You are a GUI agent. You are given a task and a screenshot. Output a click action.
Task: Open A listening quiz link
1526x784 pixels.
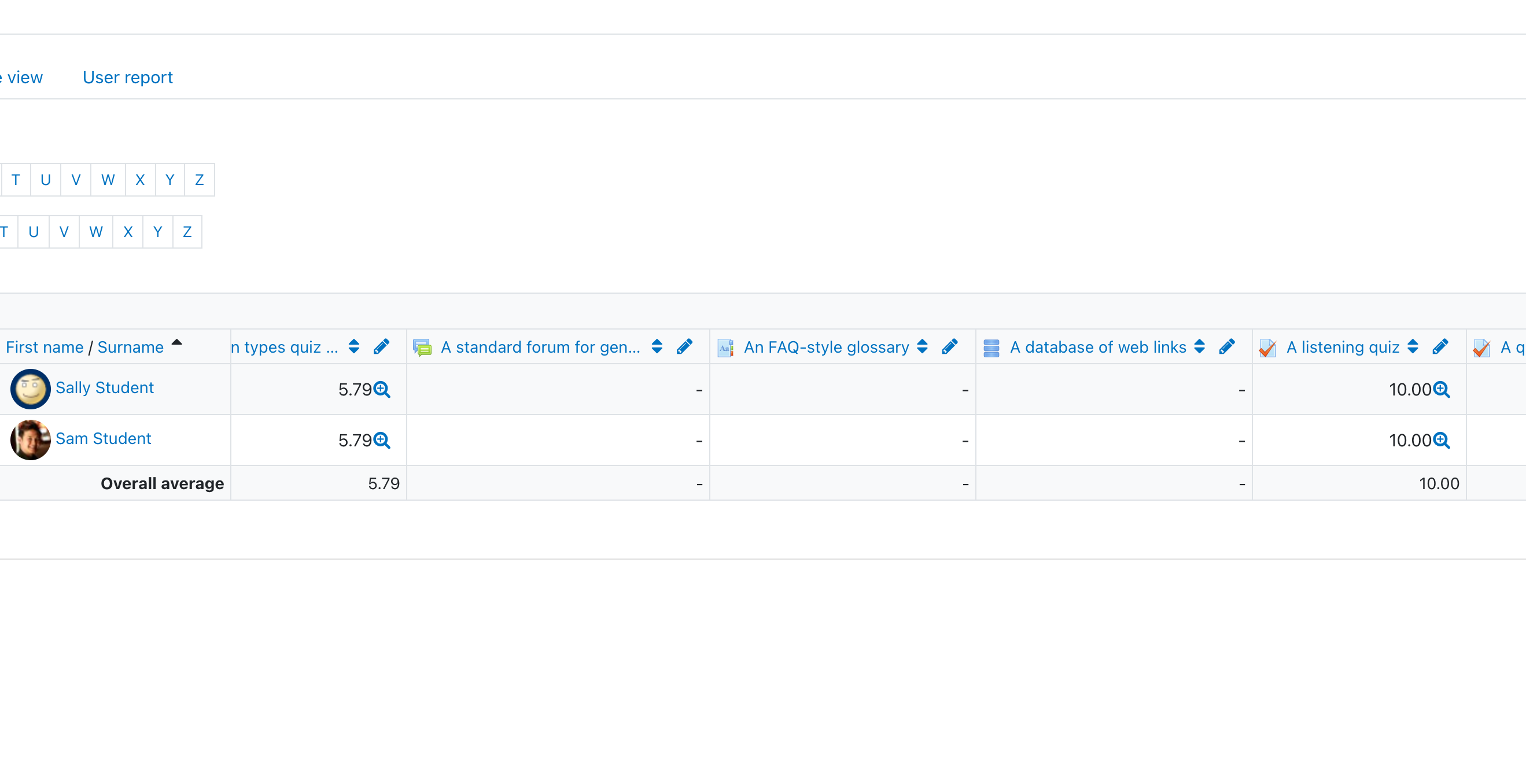[x=1343, y=347]
